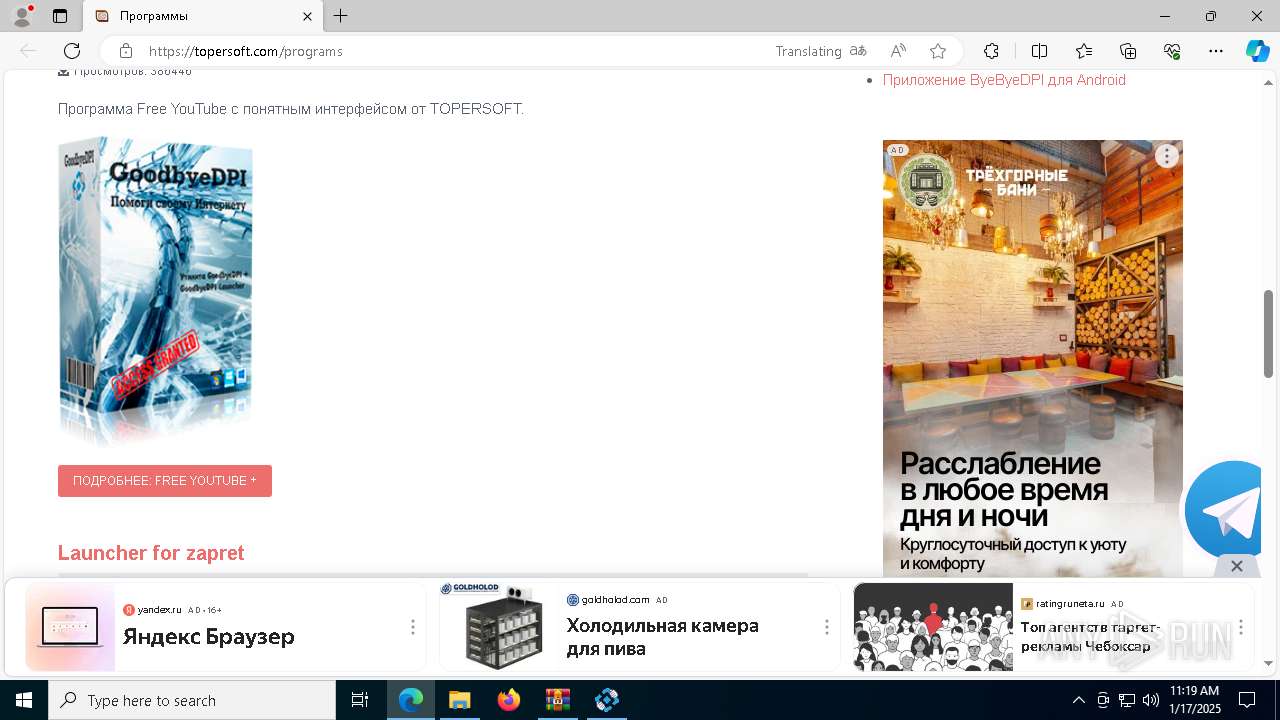
Task: Open the clock showing 11:19 AM
Action: (1195, 700)
